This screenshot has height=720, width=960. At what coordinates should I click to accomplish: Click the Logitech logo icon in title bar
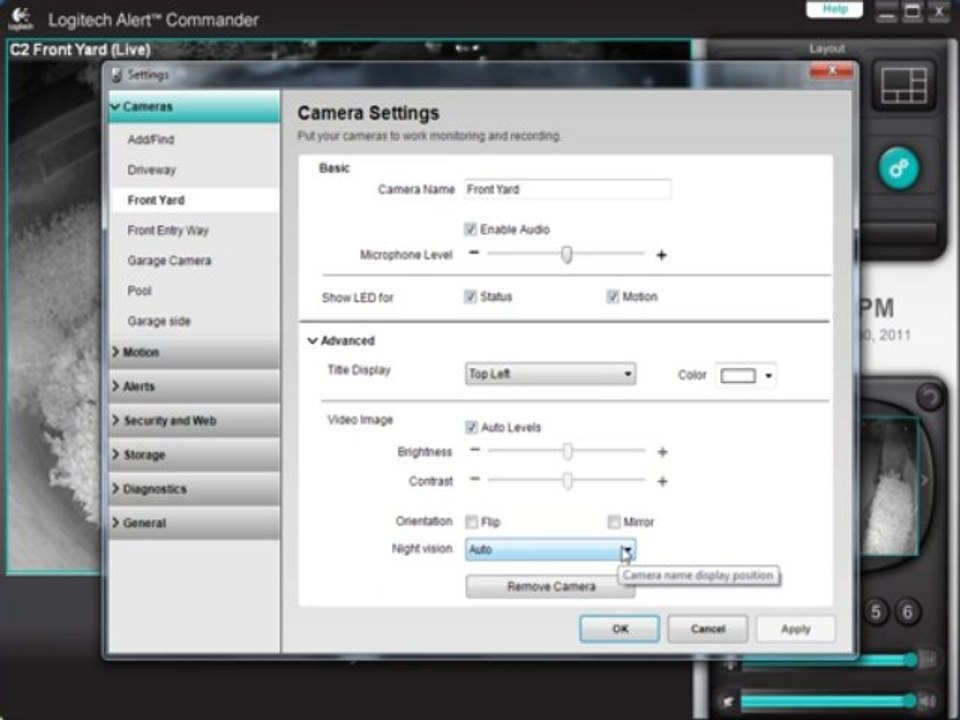(x=21, y=19)
